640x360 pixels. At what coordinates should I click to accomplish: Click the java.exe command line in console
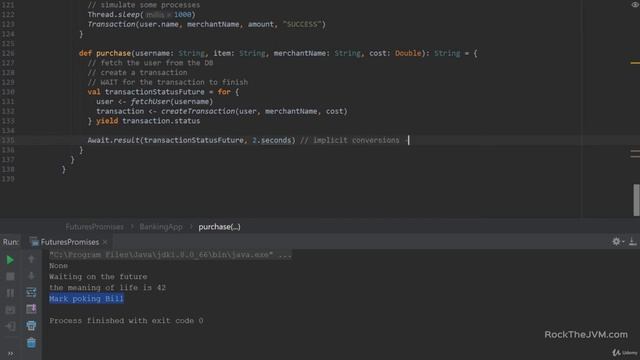pyautogui.click(x=170, y=255)
